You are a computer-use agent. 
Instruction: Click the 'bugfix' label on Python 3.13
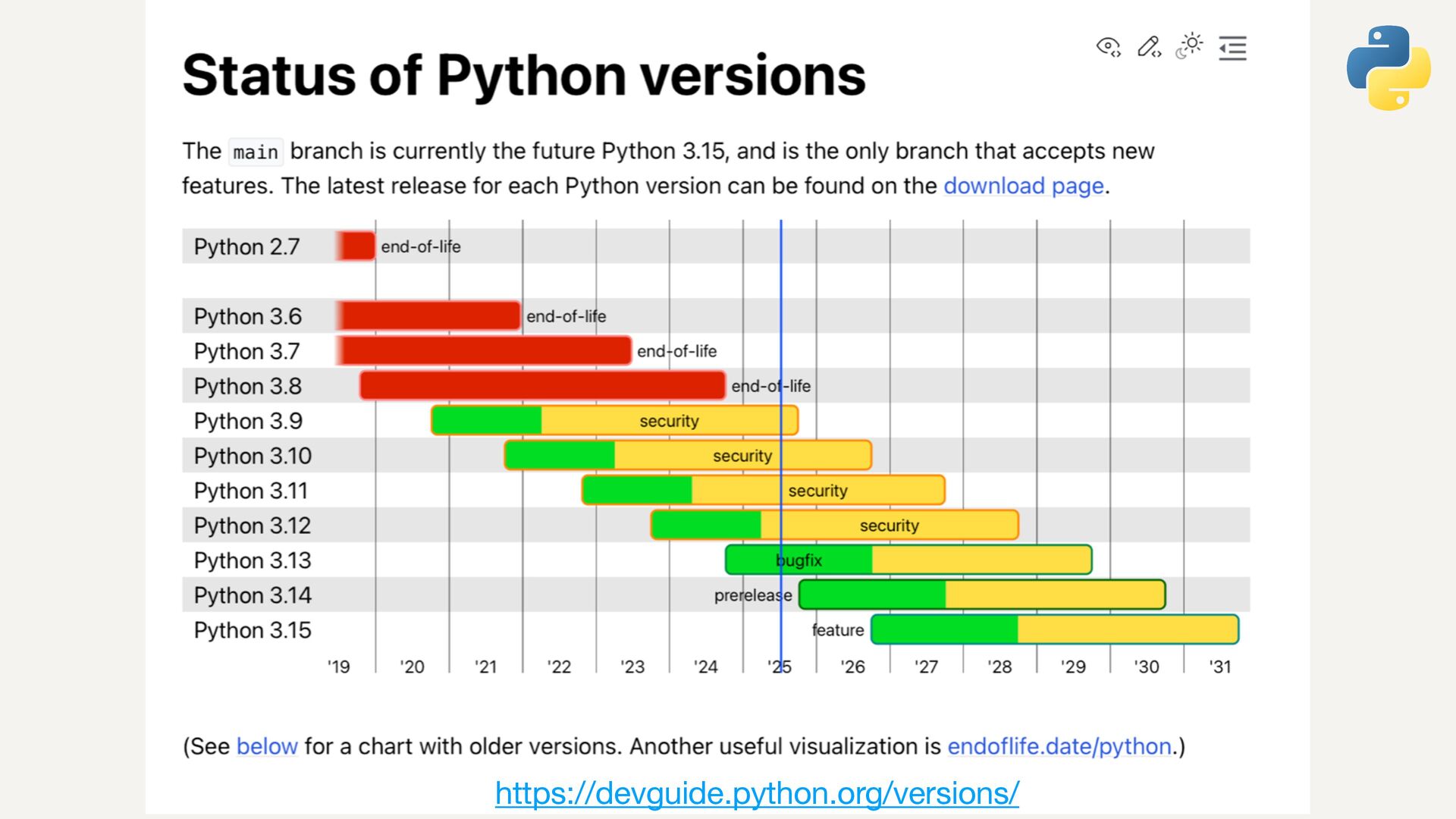(x=799, y=560)
